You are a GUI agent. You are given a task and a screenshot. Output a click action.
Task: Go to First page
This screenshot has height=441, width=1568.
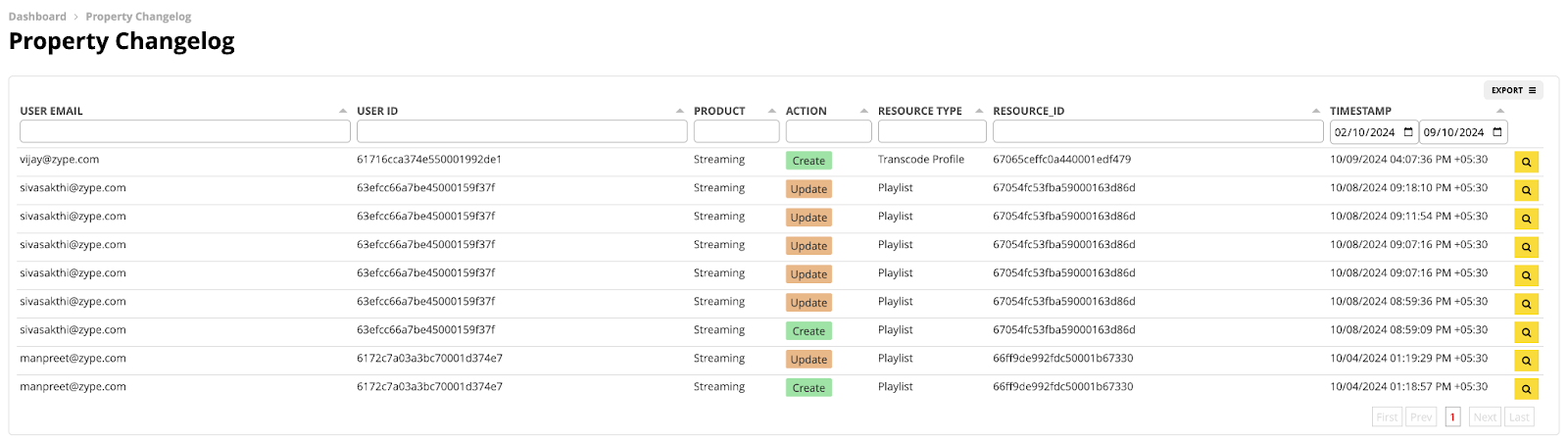pyautogui.click(x=1387, y=416)
